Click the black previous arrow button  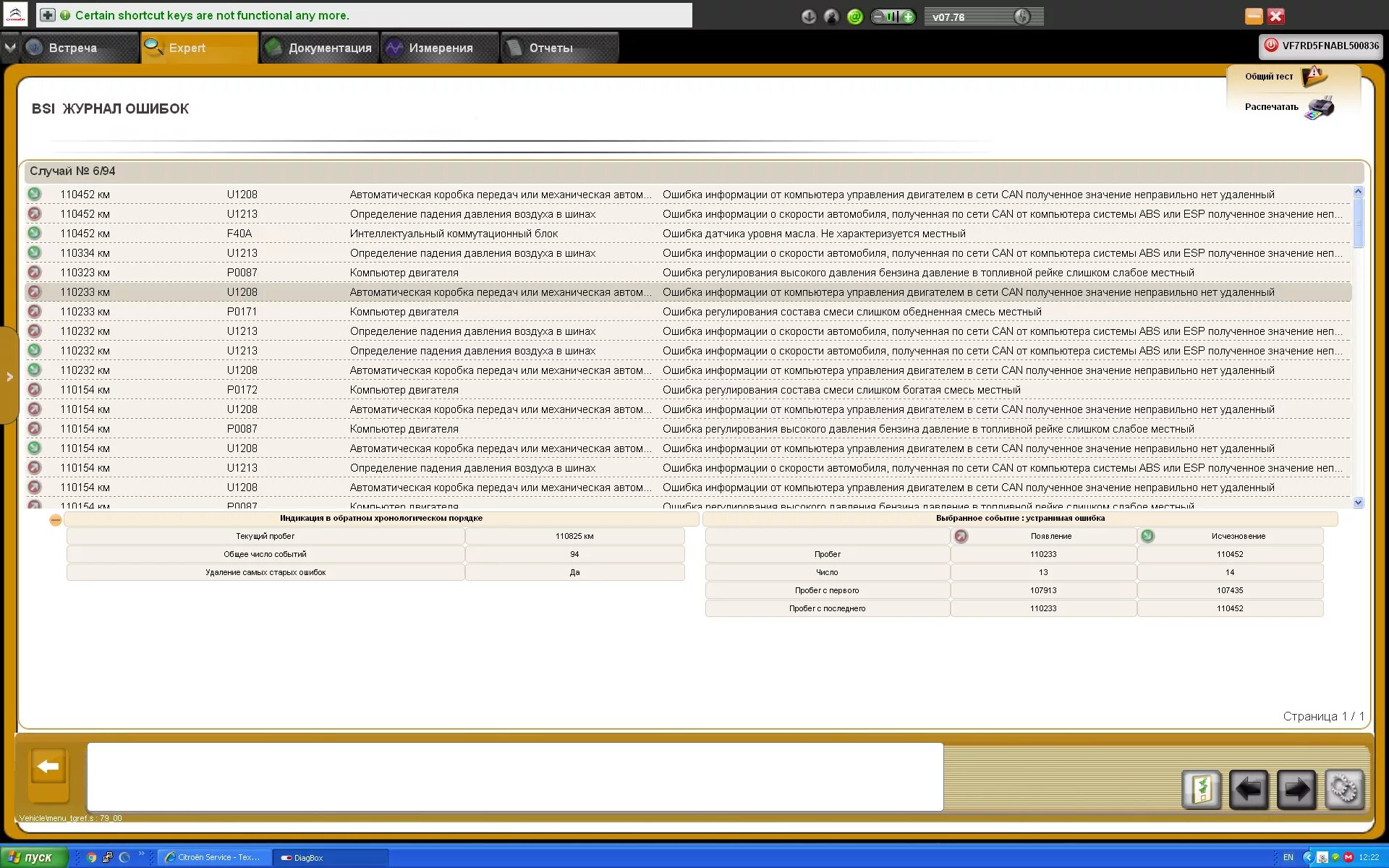1249,789
